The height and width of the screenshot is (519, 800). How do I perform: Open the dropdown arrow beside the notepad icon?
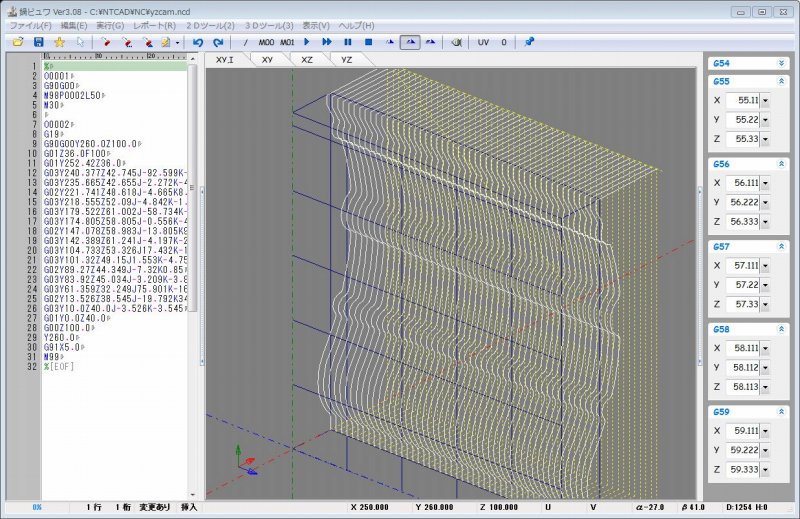click(x=177, y=43)
